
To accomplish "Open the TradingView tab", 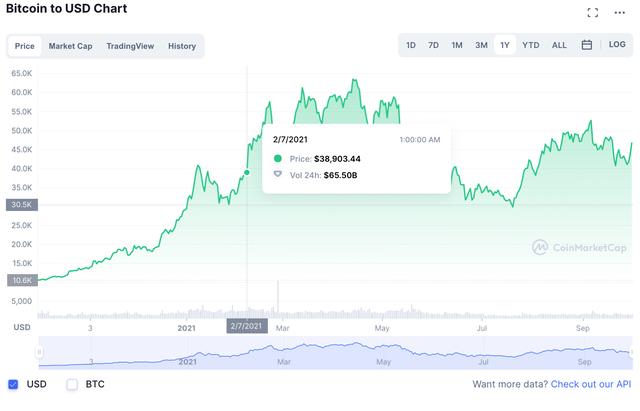I will [x=128, y=46].
